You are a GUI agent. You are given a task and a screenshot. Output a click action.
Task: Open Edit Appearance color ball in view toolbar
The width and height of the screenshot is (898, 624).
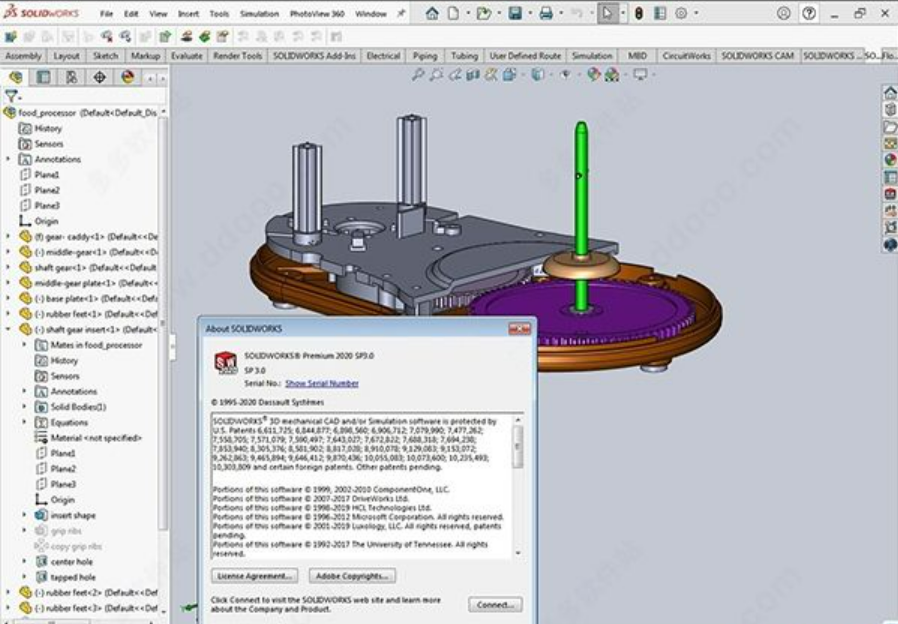[593, 74]
